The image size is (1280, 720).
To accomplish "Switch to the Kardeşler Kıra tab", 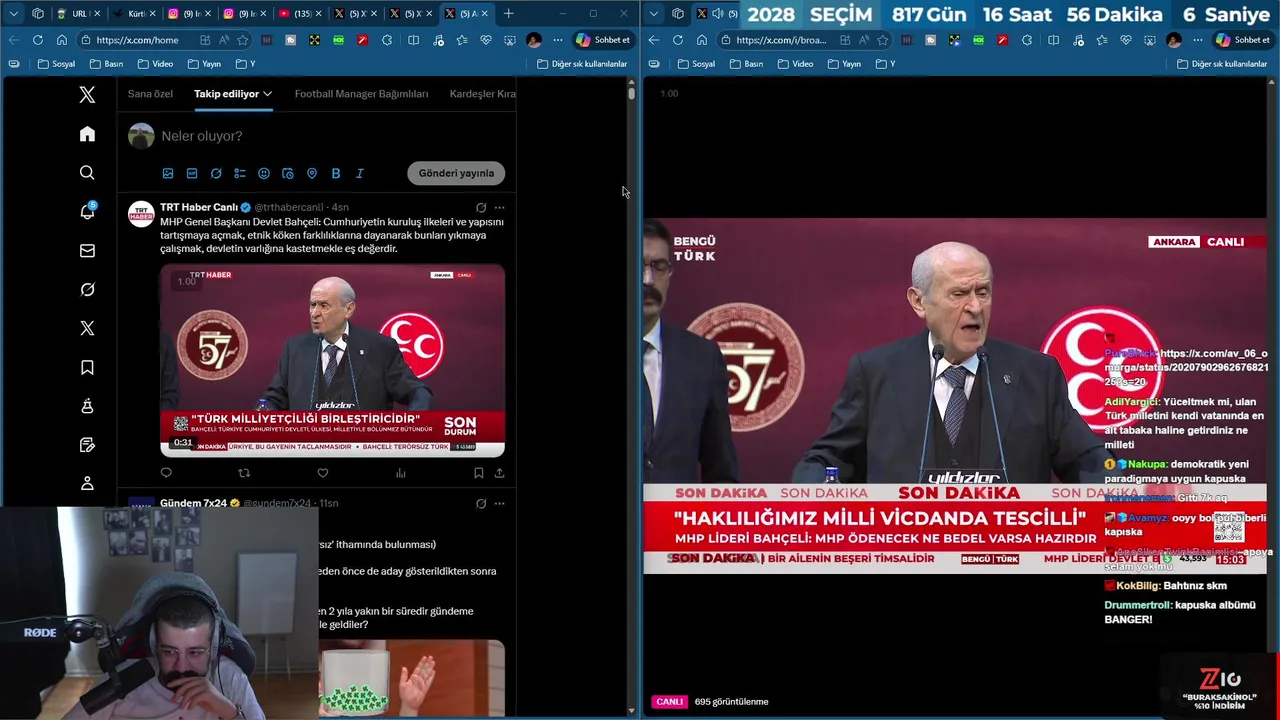I will tap(483, 94).
